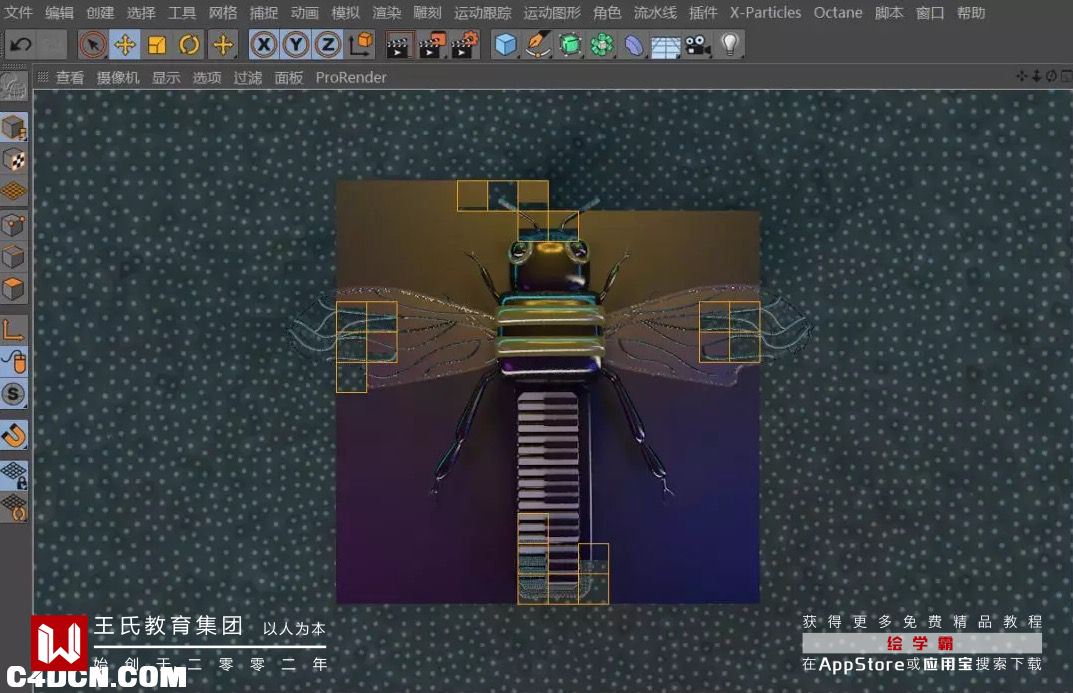Open the 帮助 menu

971,12
